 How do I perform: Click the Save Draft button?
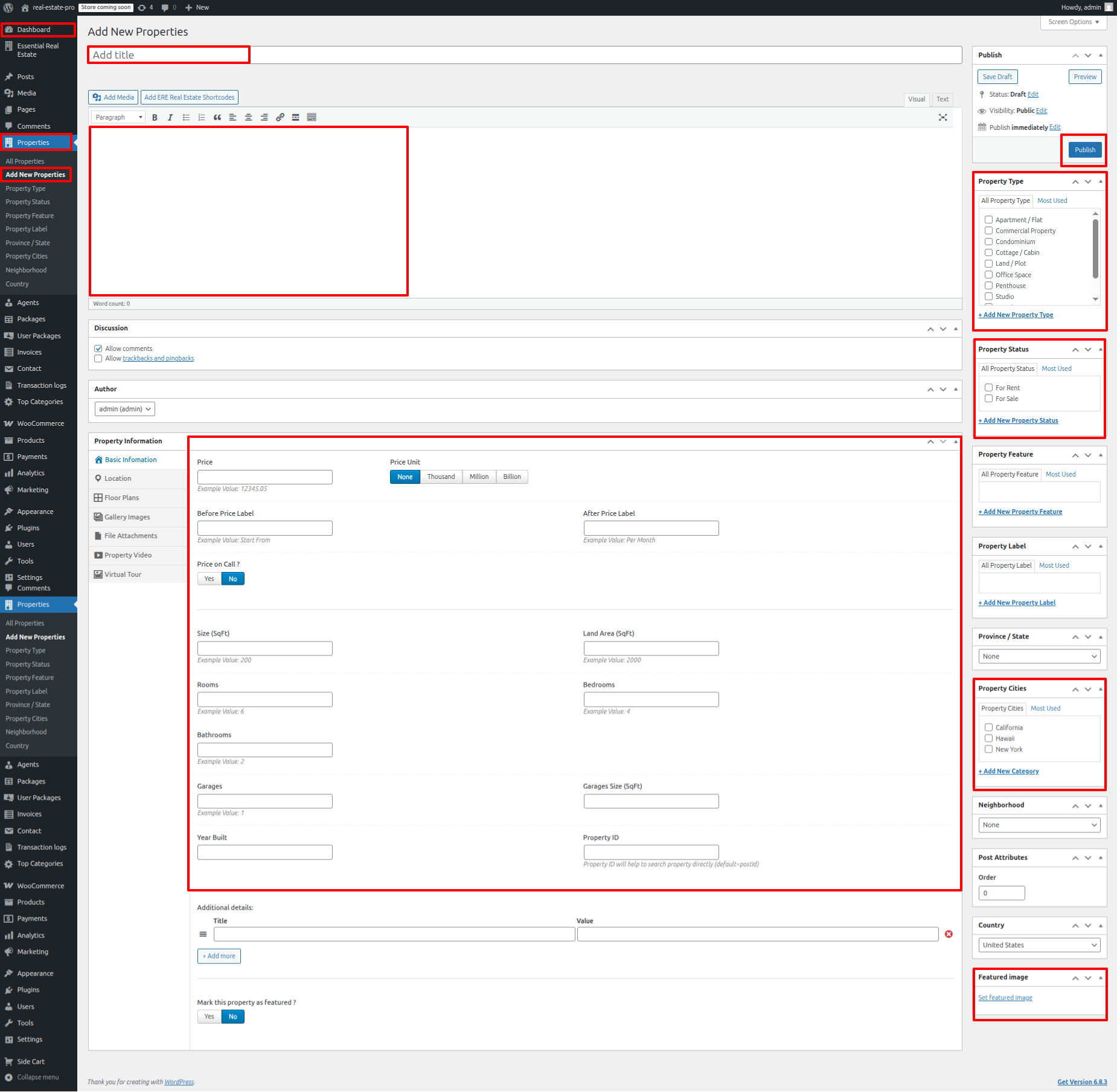tap(997, 77)
